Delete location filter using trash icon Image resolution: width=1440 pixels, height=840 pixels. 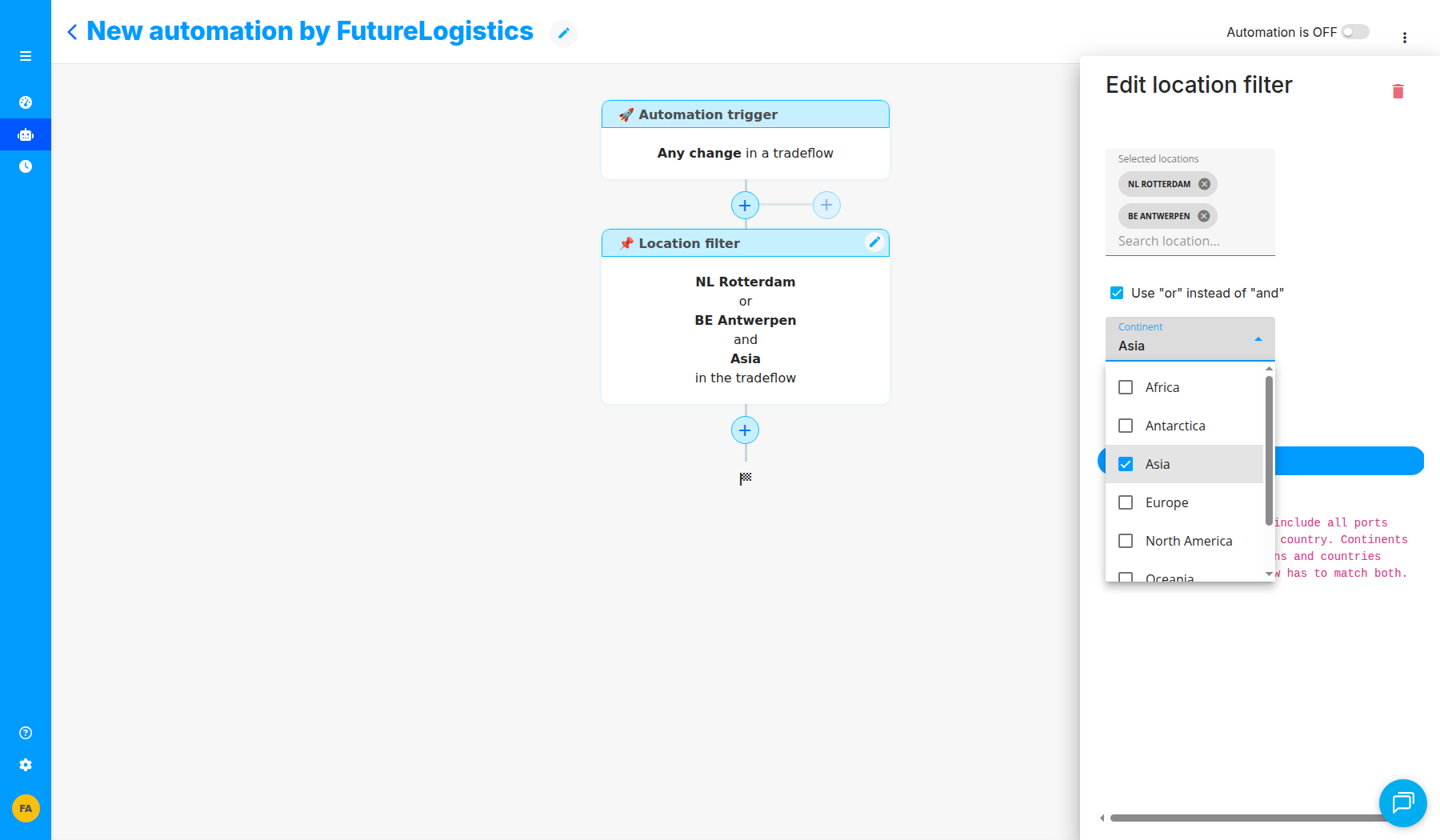point(1398,91)
